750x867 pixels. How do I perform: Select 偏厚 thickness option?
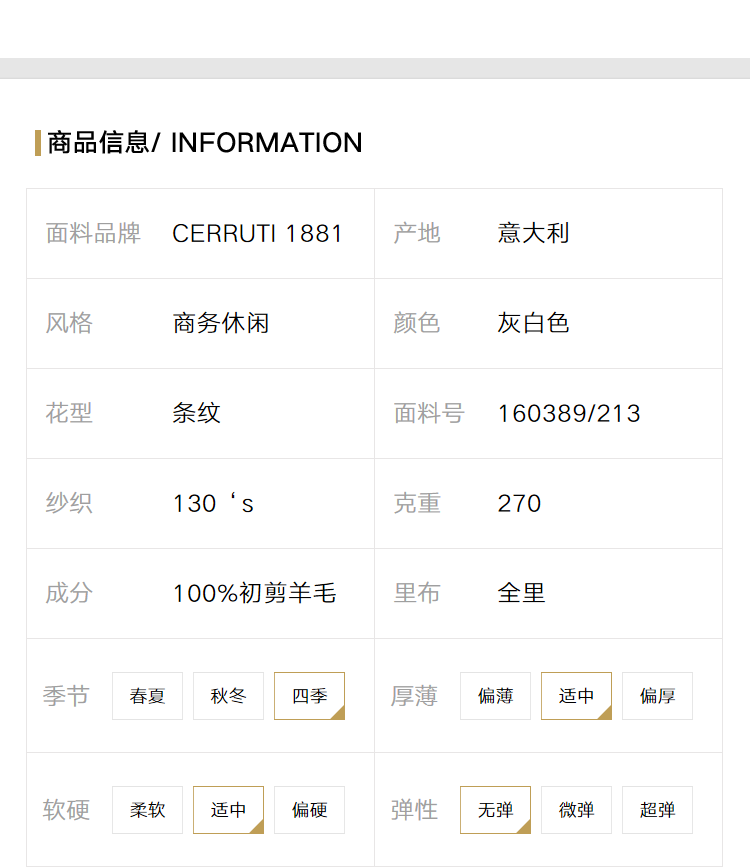coord(658,696)
